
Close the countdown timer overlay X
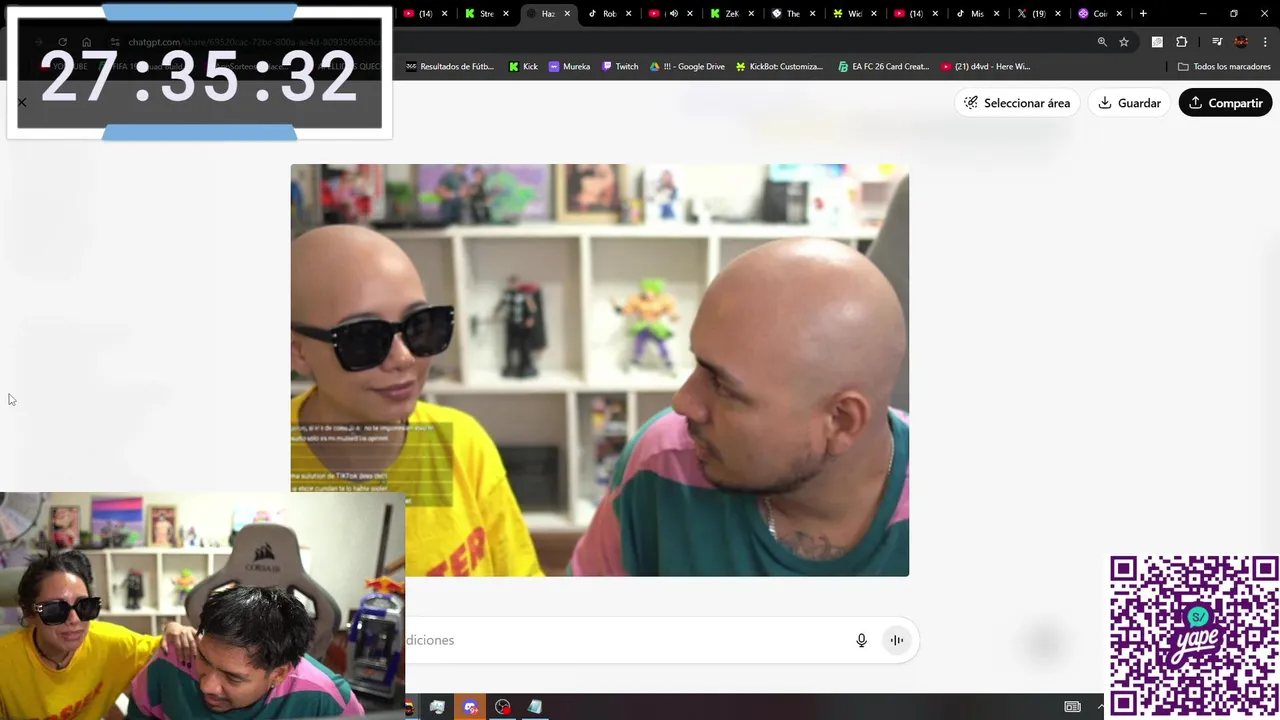tap(22, 103)
